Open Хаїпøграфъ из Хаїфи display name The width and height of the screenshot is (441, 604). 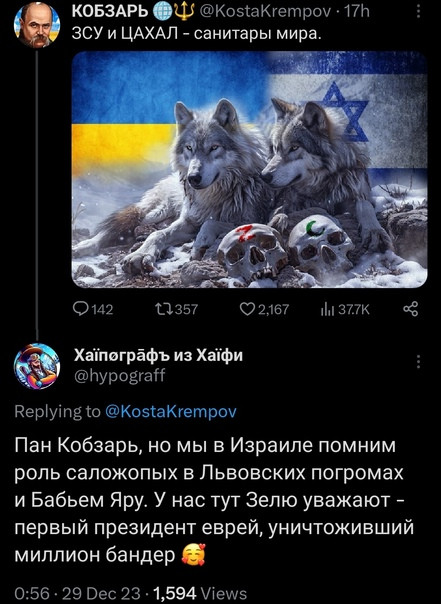pyautogui.click(x=158, y=355)
